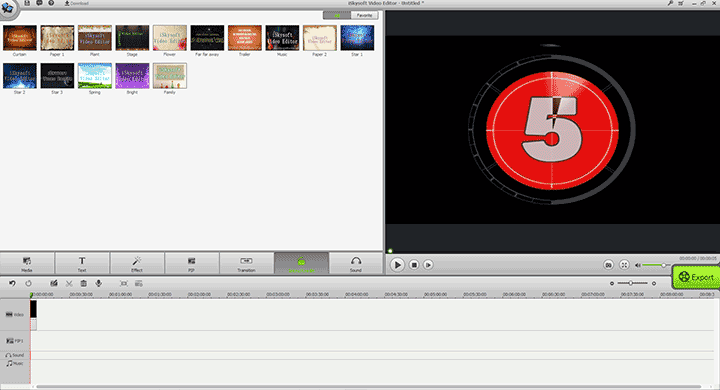Stop the preview playback
Image resolution: width=720 pixels, height=390 pixels.
414,265
